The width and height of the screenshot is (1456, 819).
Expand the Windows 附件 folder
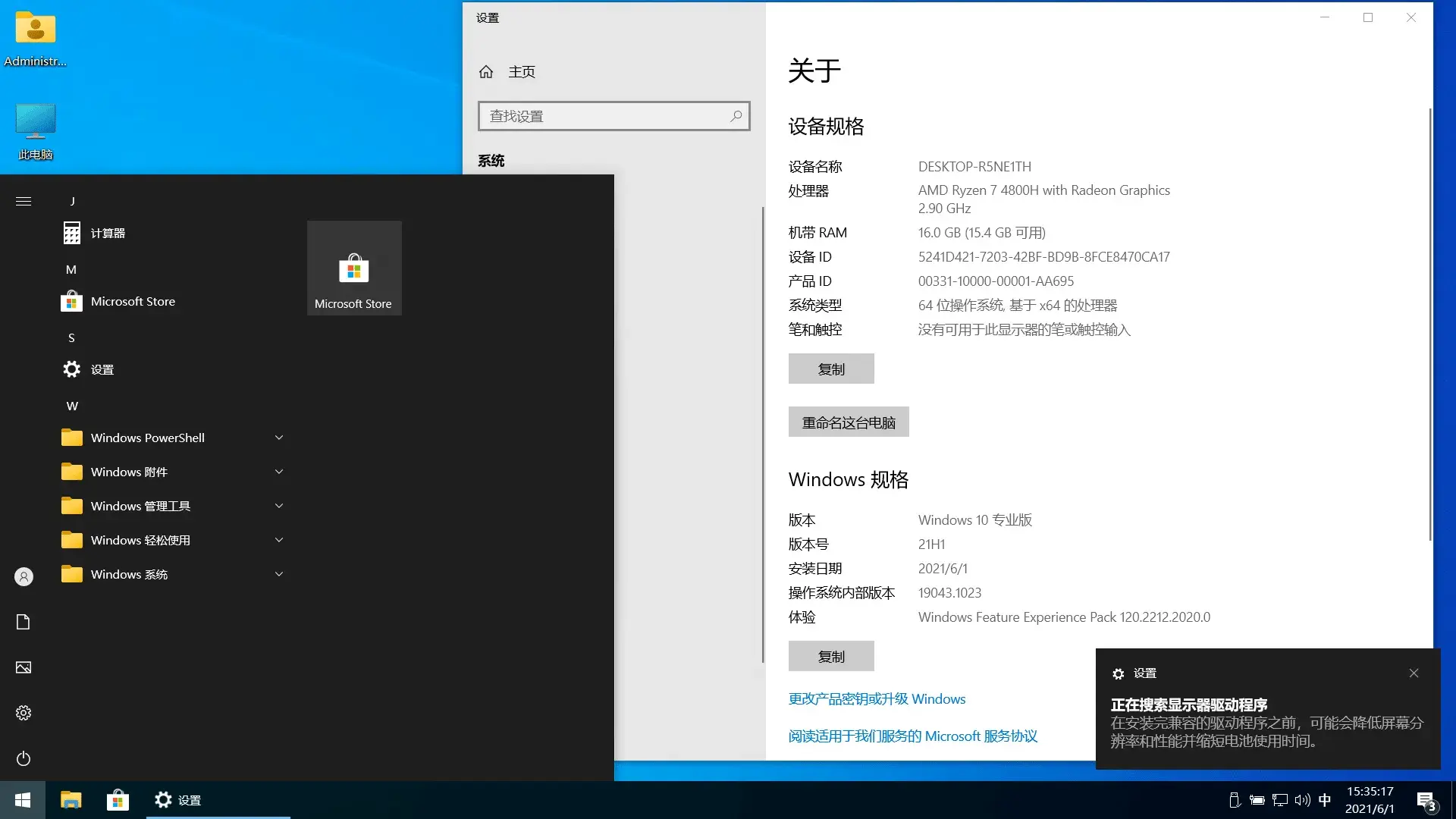click(x=174, y=472)
